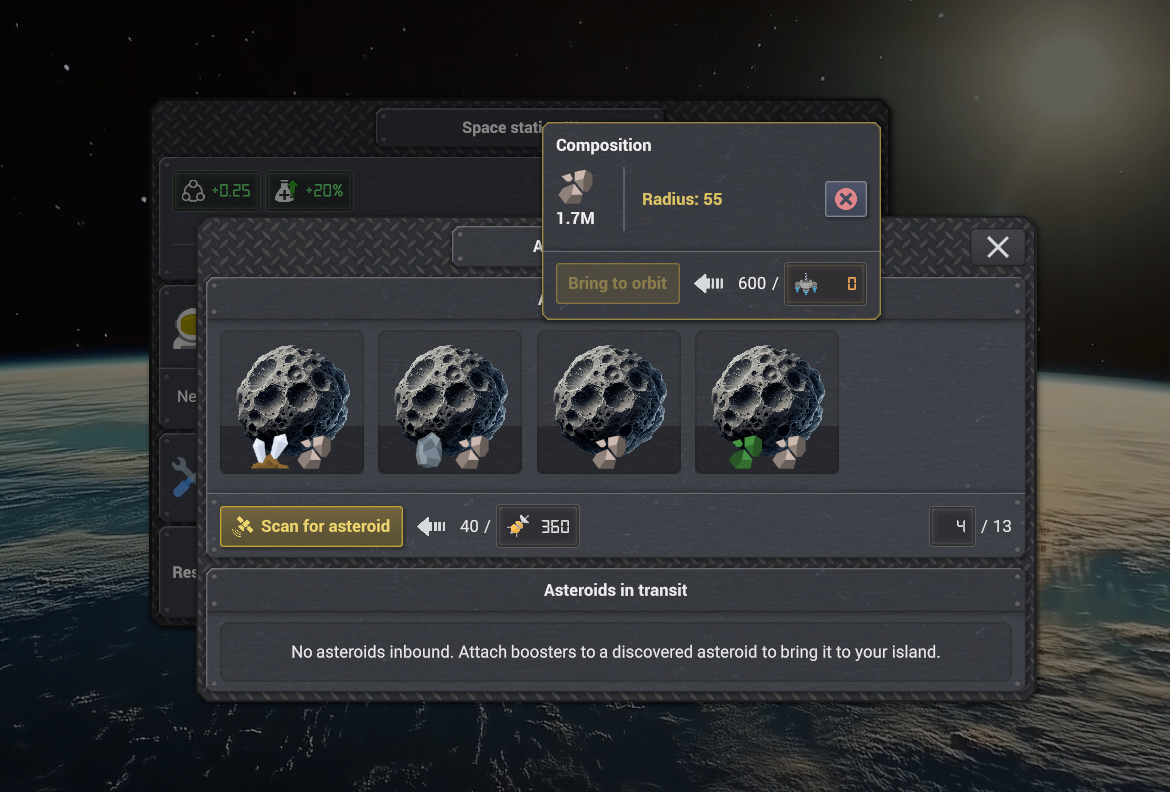
Task: Click the astronaut helmet icon on left
Action: coord(186,328)
